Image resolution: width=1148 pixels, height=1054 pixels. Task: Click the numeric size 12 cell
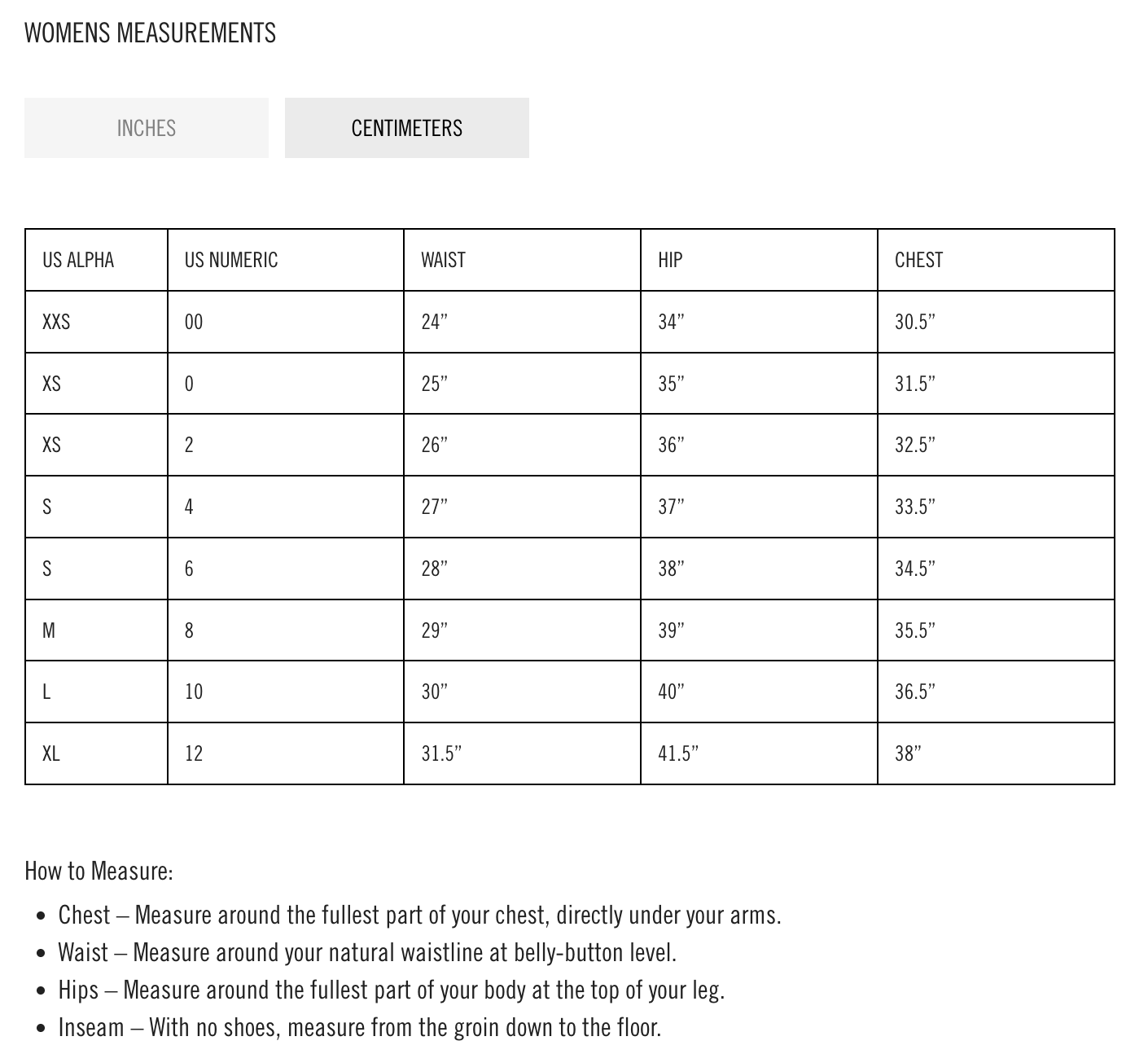click(194, 753)
